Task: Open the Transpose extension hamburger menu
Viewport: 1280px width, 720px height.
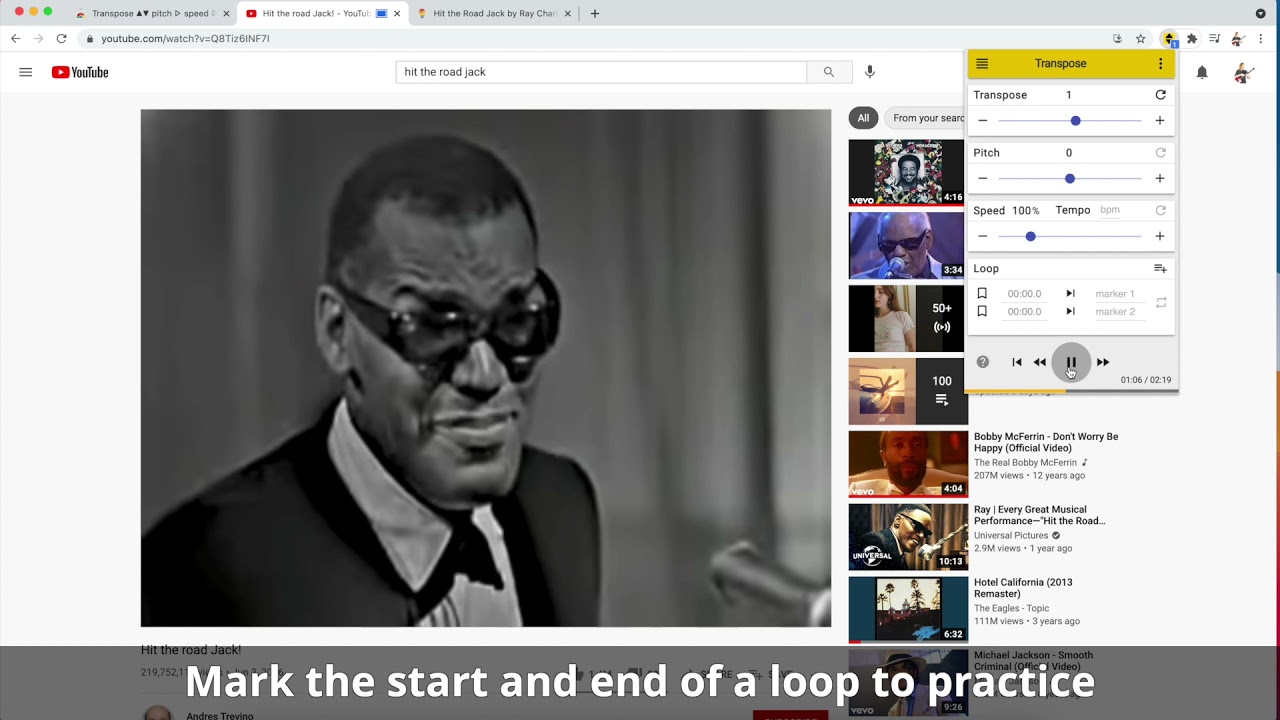Action: tap(982, 63)
